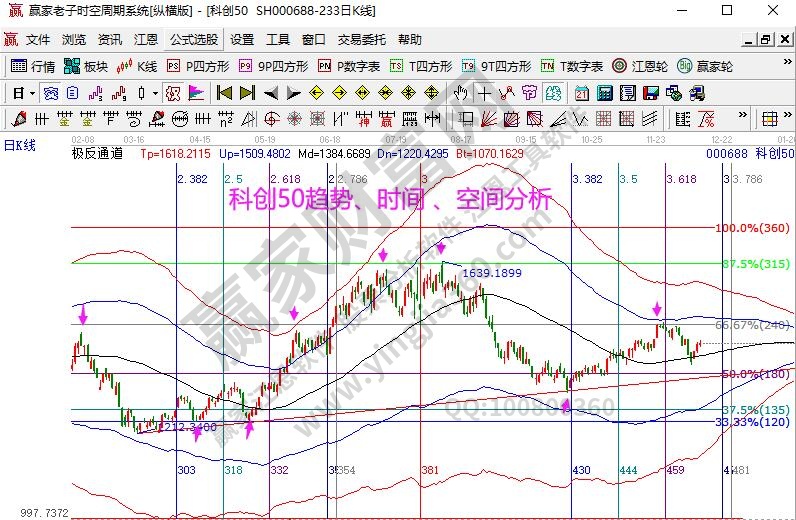
Task: Toggle the red pattern button beside the pink flag
Action: (x=172, y=93)
